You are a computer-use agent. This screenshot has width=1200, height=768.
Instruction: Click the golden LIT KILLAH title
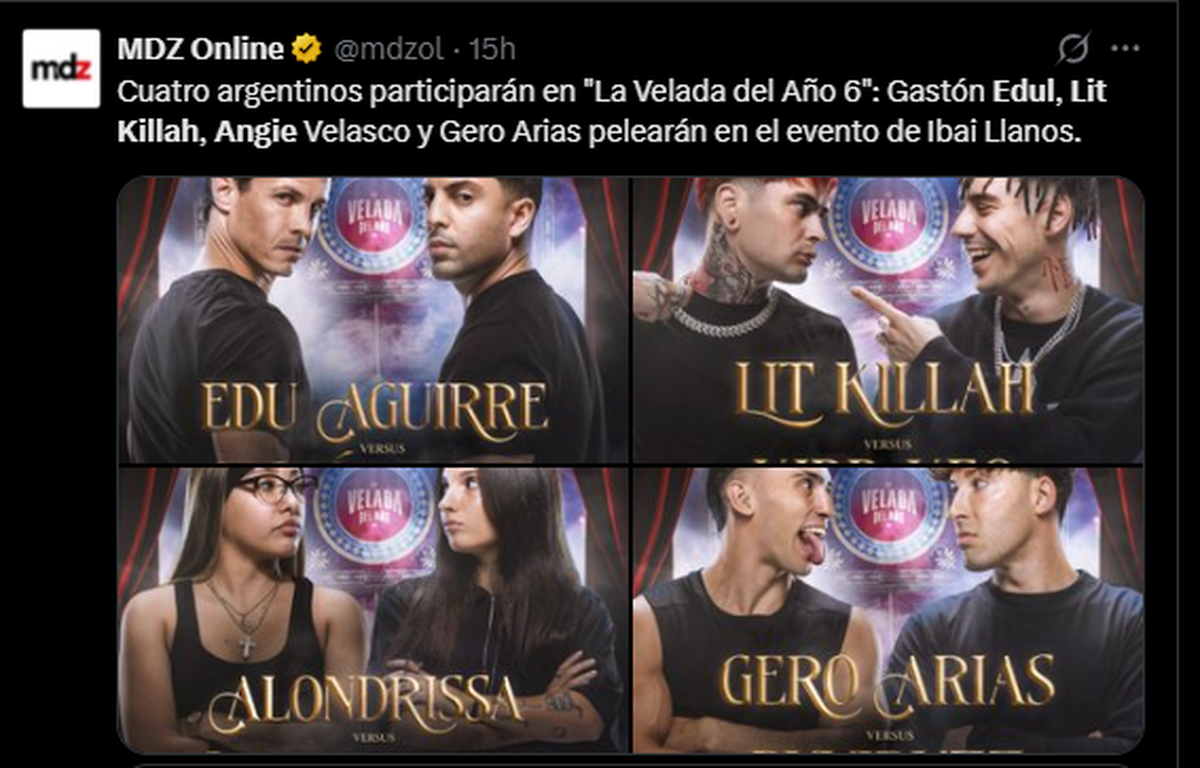pos(885,390)
